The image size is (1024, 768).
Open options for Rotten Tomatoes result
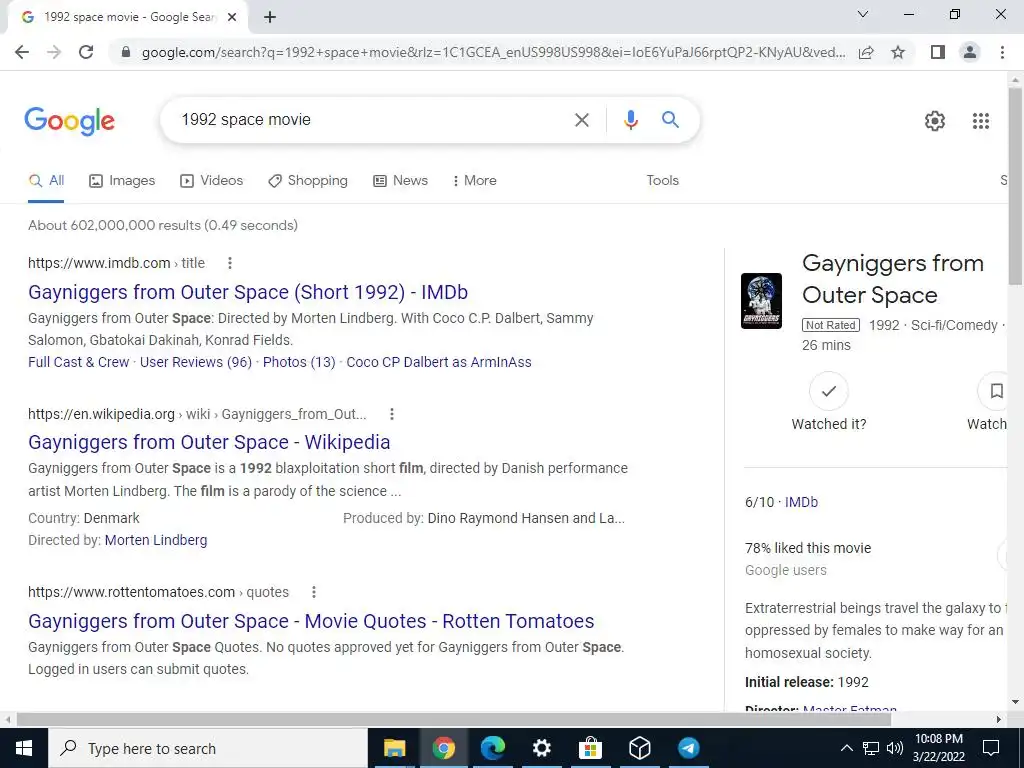pos(313,592)
